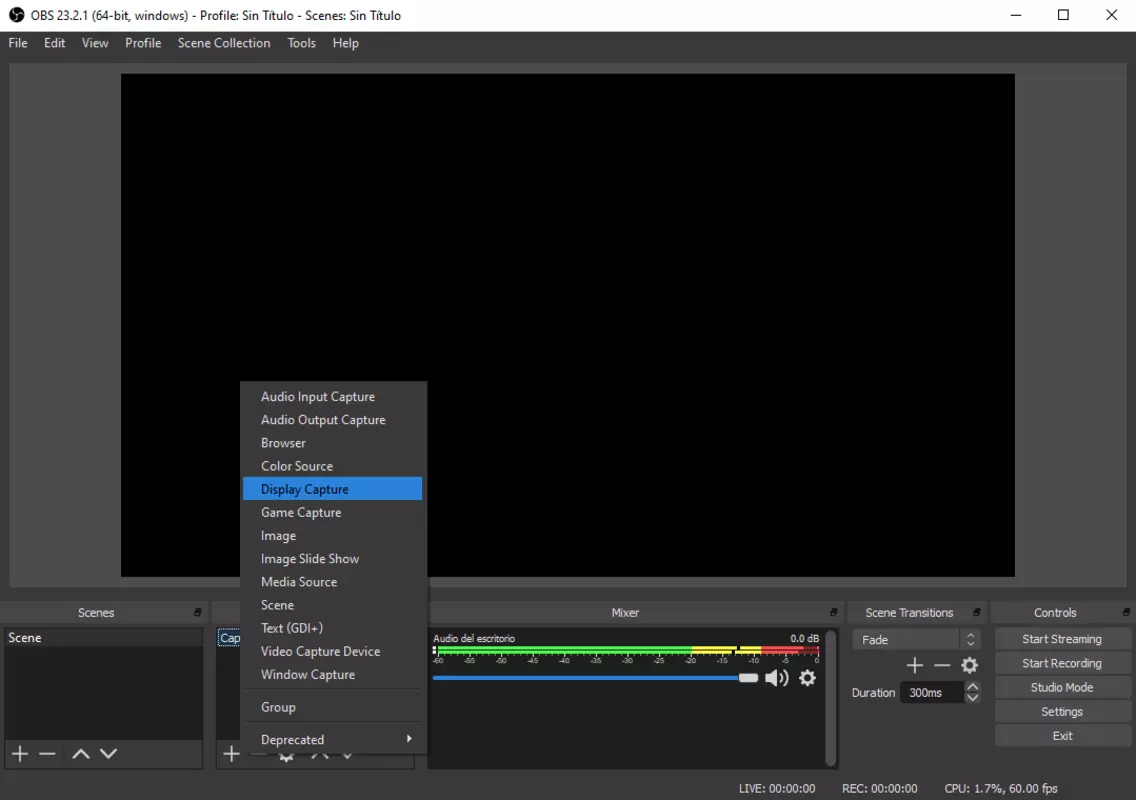Viewport: 1136px width, 800px height.
Task: Undock the Mixer panel via its float icon
Action: point(833,612)
